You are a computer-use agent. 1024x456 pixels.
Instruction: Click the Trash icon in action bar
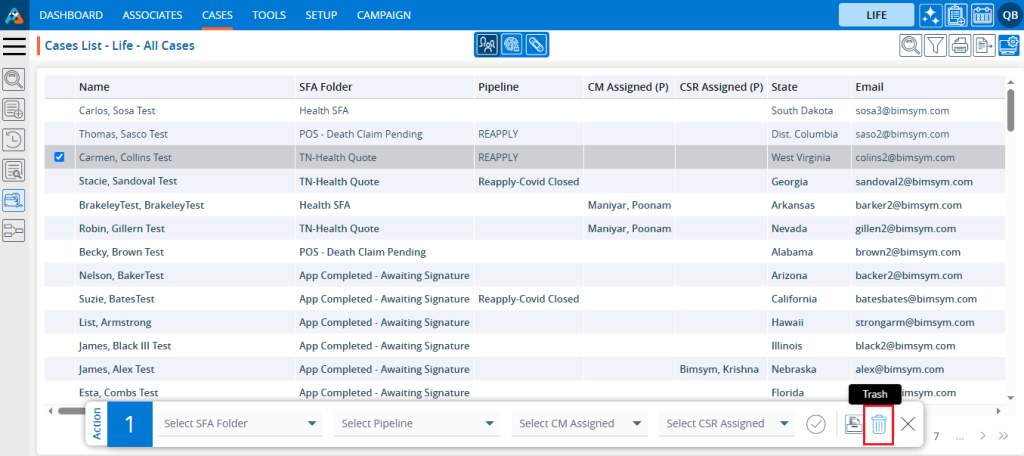(x=878, y=424)
